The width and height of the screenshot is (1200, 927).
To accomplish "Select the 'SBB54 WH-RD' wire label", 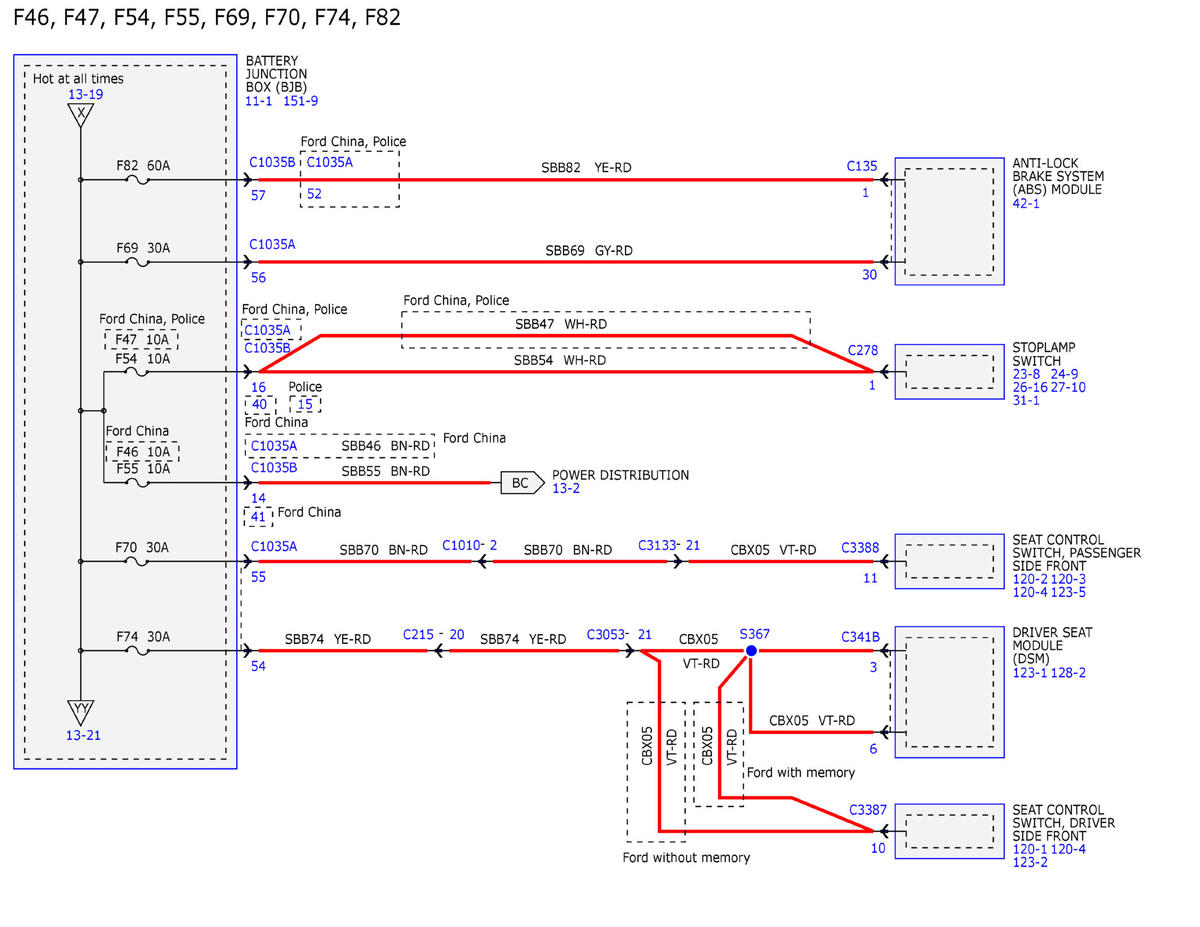I will (x=560, y=359).
